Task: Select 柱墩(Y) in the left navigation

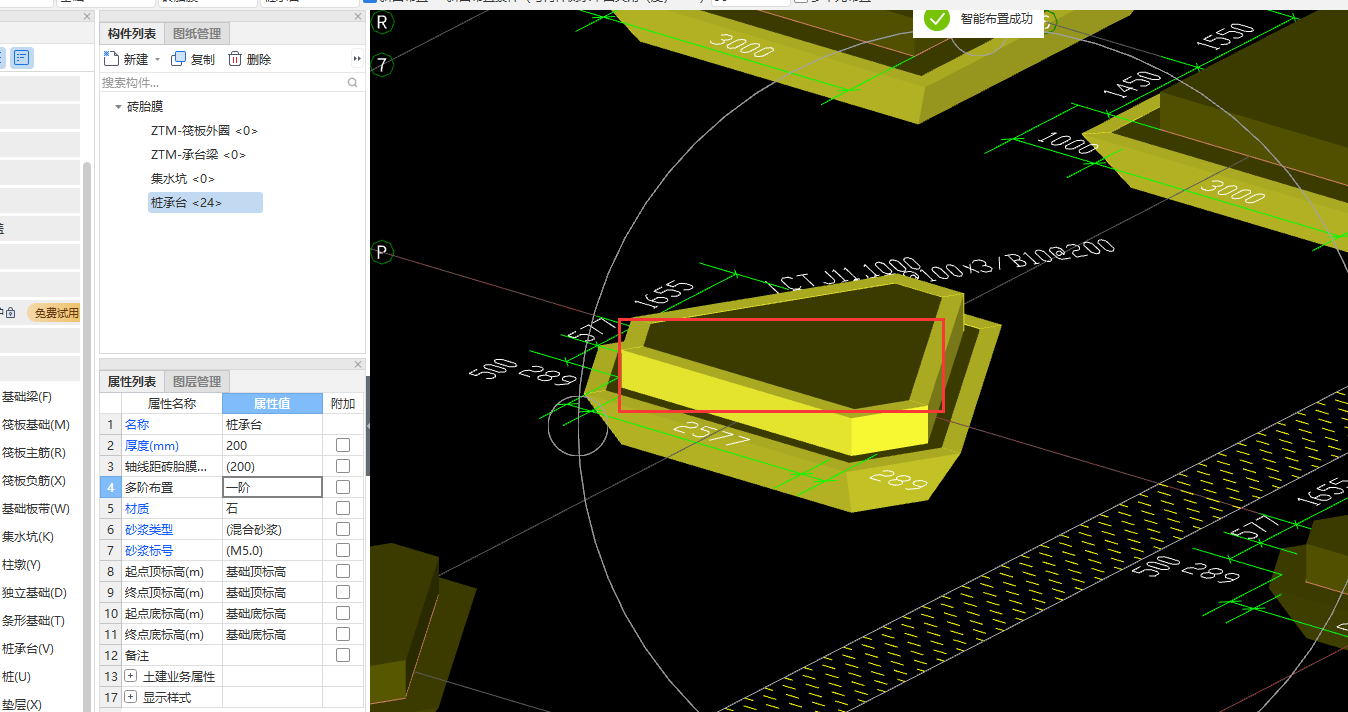Action: [x=21, y=565]
